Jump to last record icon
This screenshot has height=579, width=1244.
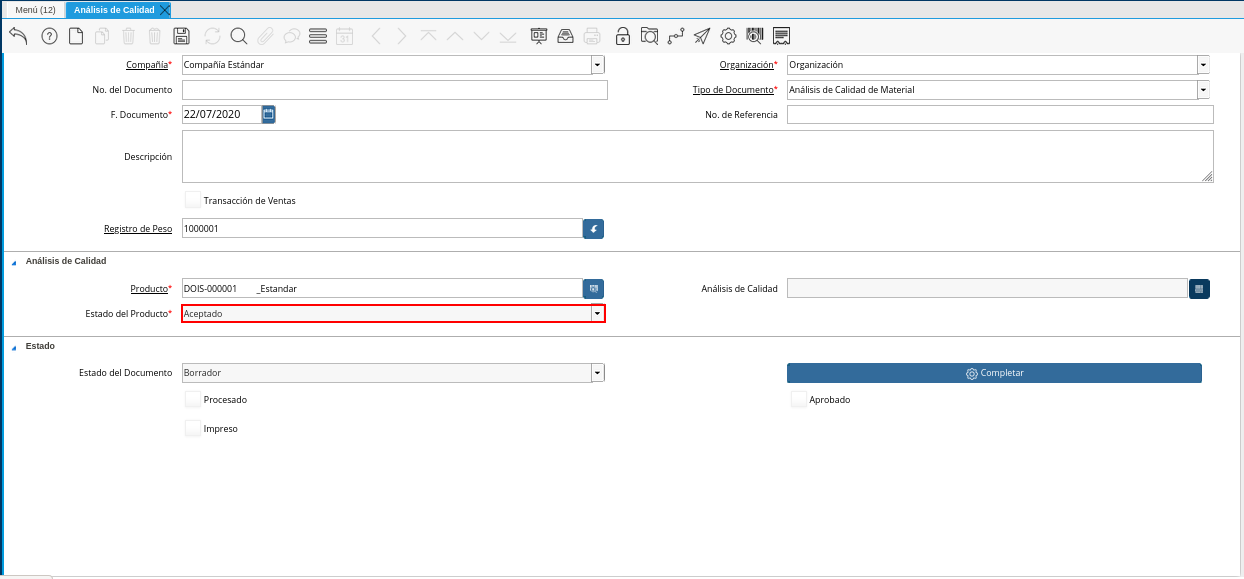pyautogui.click(x=508, y=36)
